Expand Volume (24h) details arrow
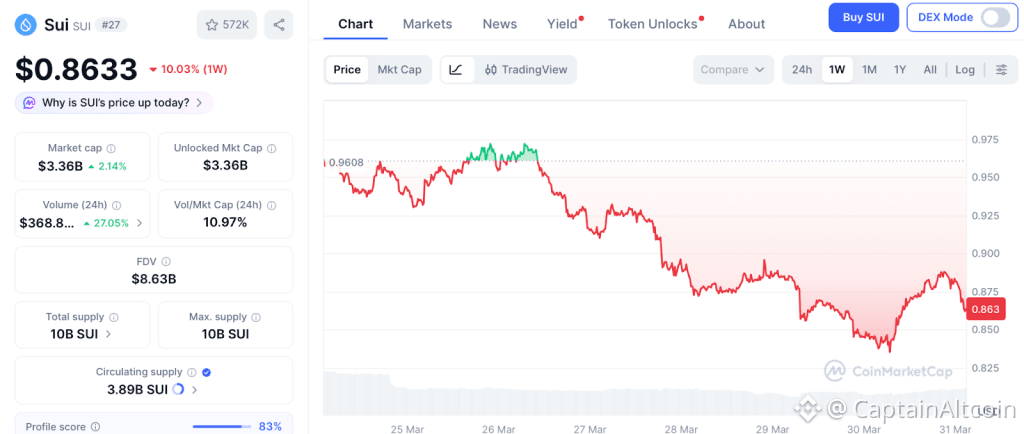This screenshot has height=434, width=1024. [139, 223]
